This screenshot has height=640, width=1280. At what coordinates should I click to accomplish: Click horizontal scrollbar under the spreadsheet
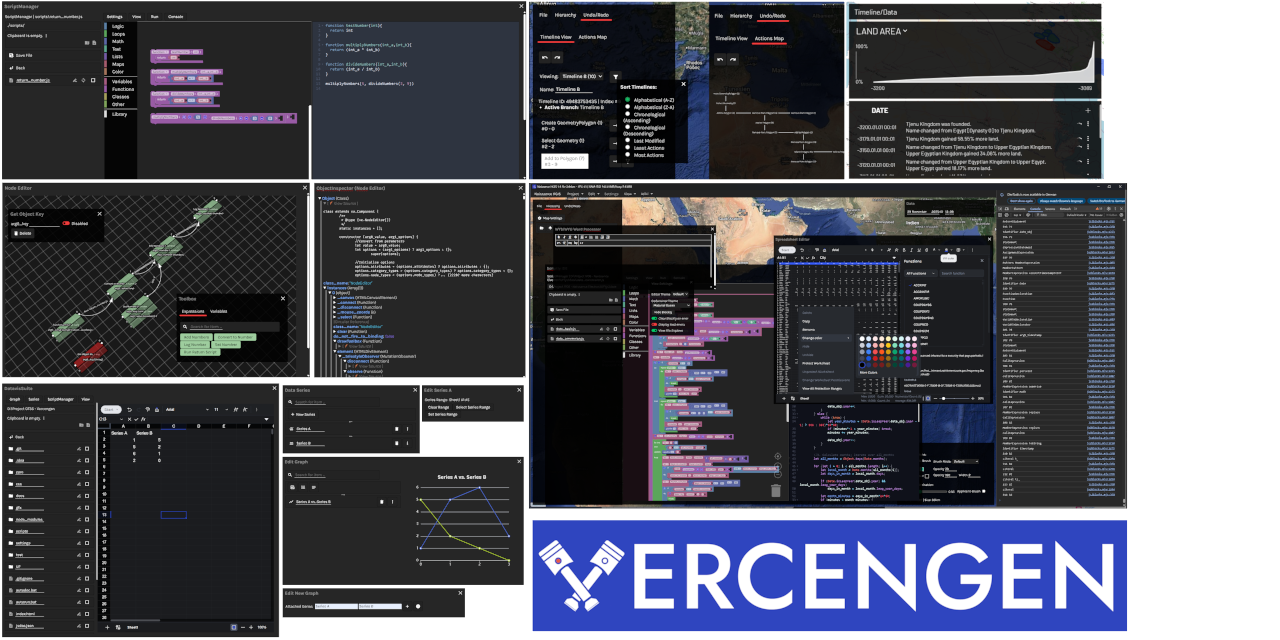135,620
